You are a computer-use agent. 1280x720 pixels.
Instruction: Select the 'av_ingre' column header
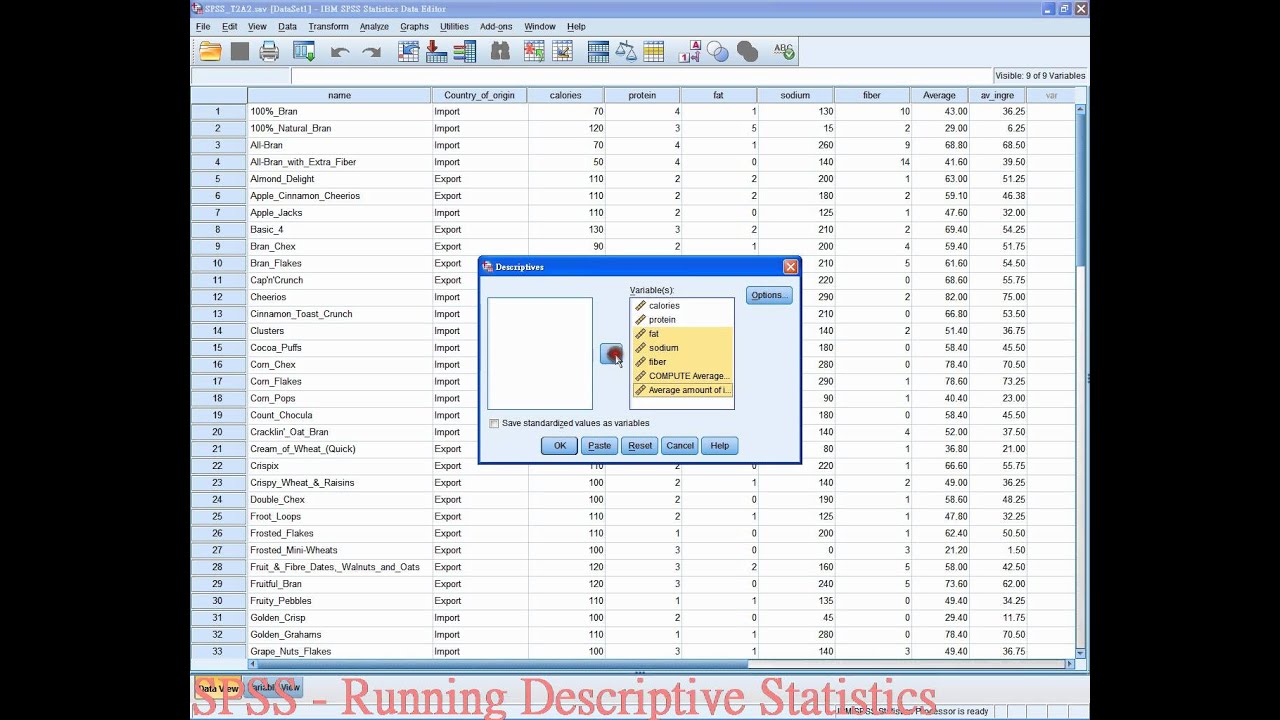(x=997, y=95)
